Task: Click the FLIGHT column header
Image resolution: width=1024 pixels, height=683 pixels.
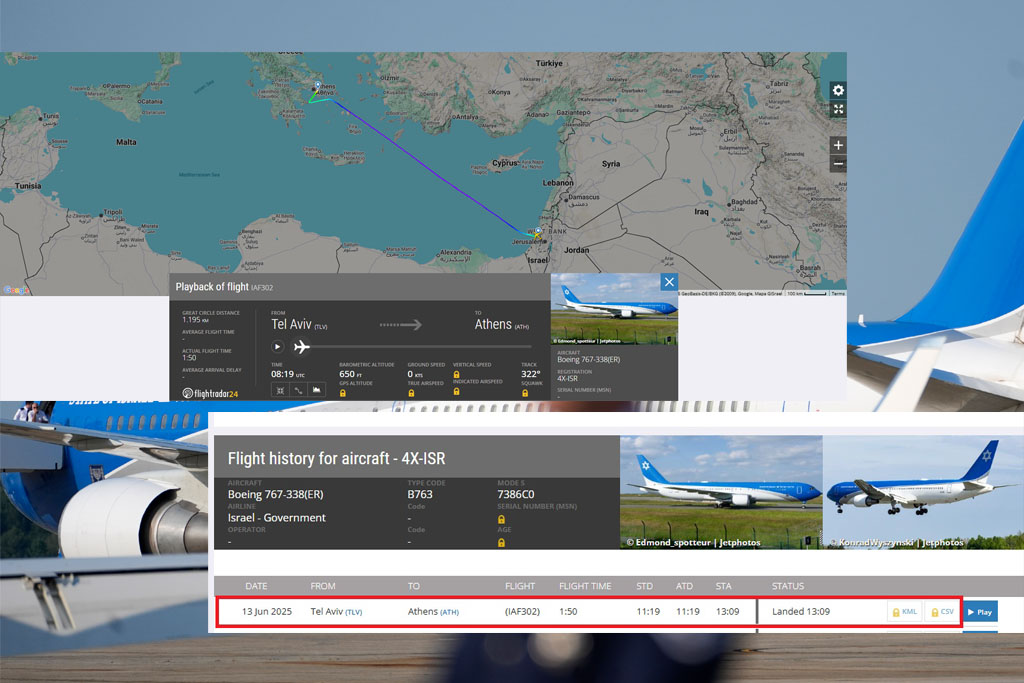Action: pos(520,586)
